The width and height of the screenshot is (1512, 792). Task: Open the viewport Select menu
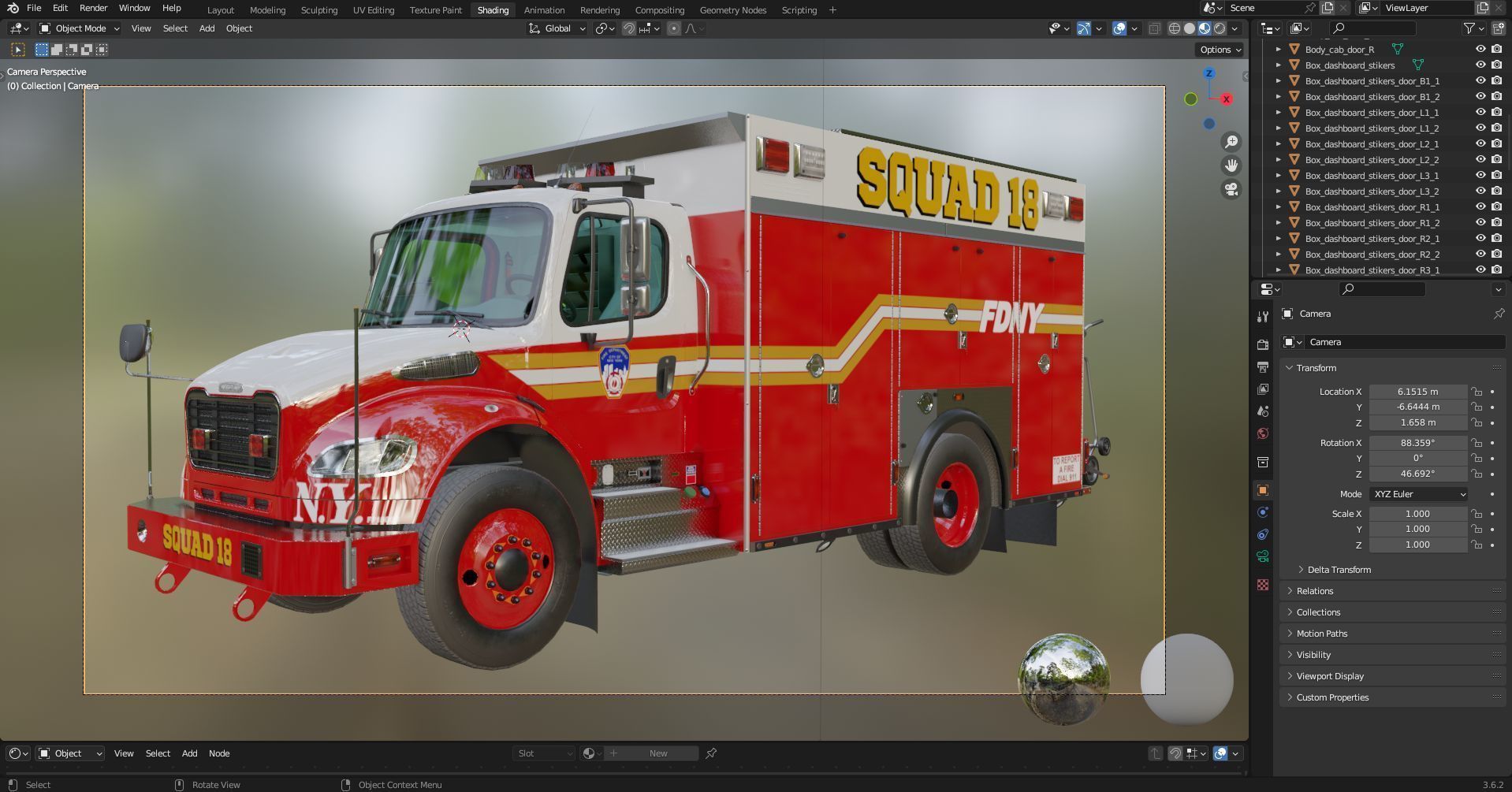(175, 28)
